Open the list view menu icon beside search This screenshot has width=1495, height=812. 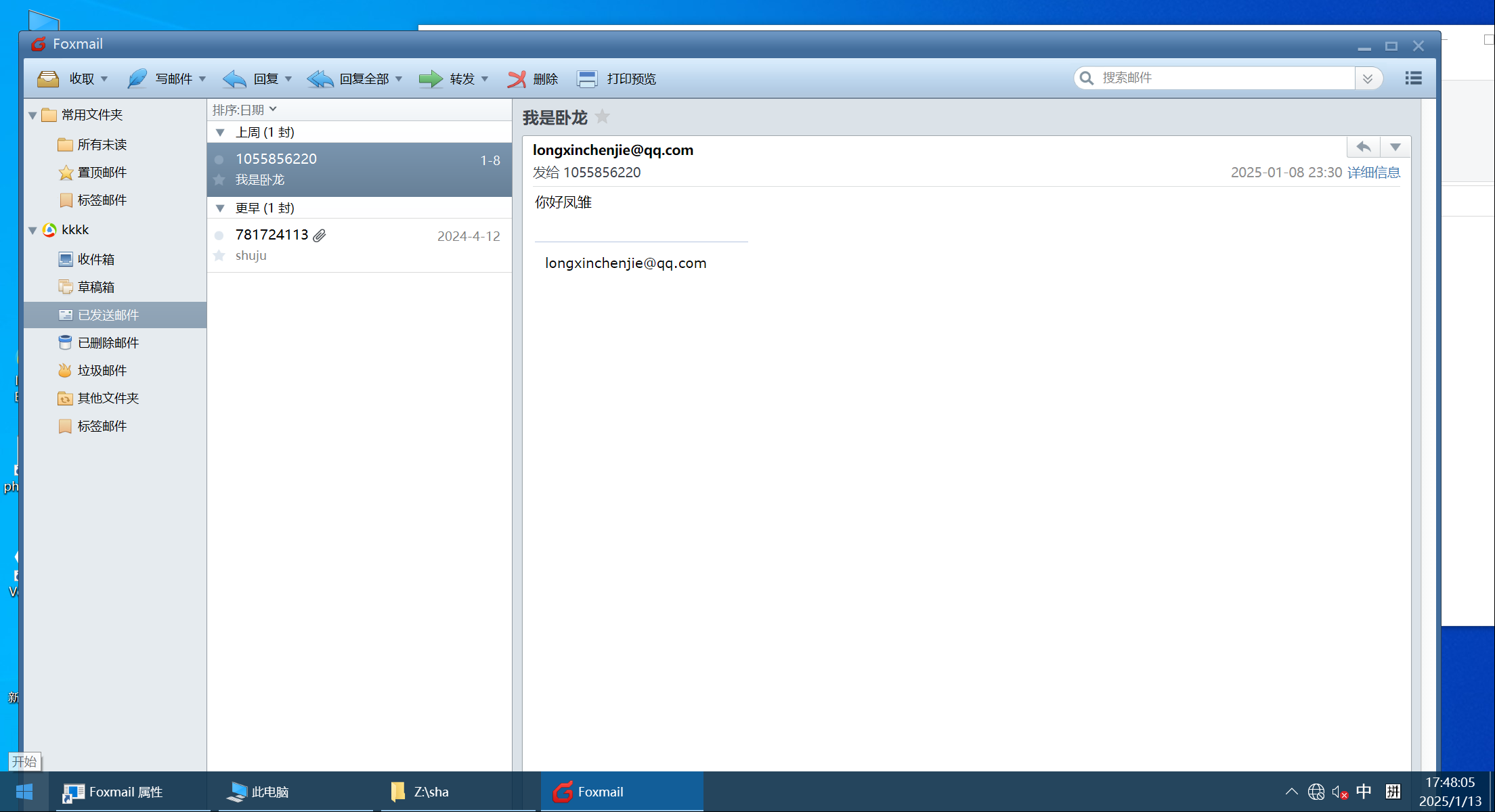1413,78
